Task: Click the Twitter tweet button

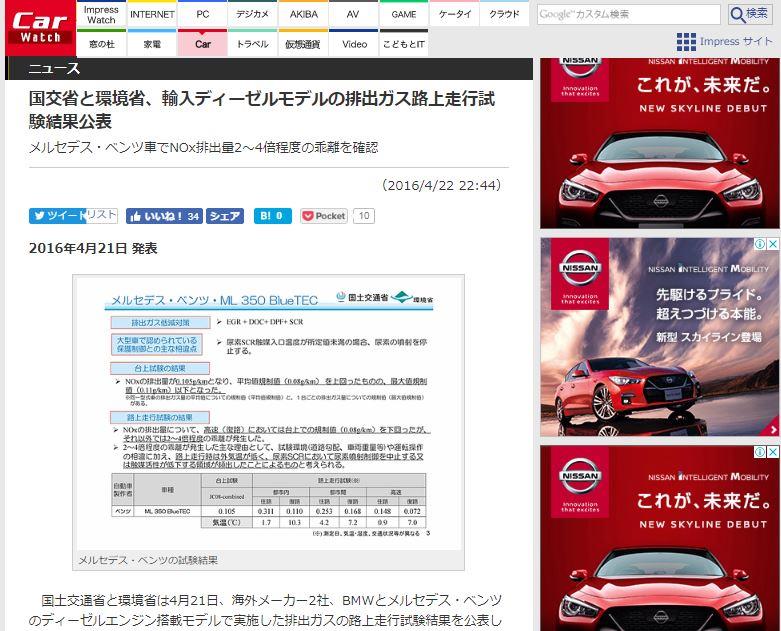Action: point(58,216)
